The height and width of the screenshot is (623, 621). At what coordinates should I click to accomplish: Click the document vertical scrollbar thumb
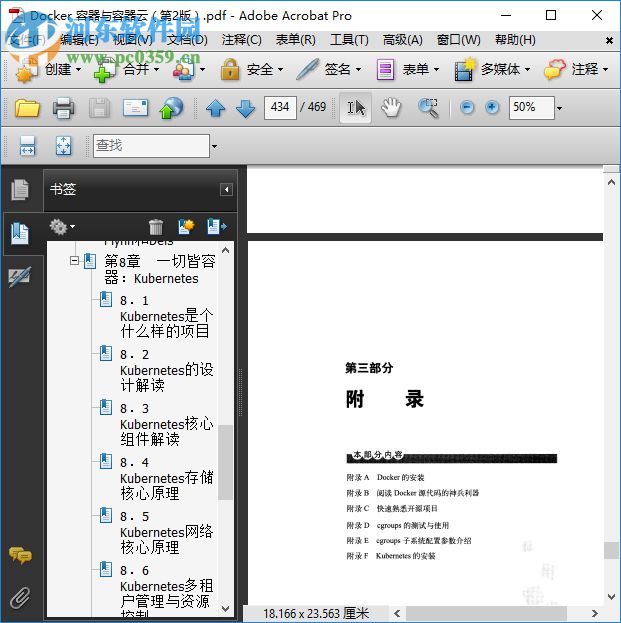[x=611, y=550]
